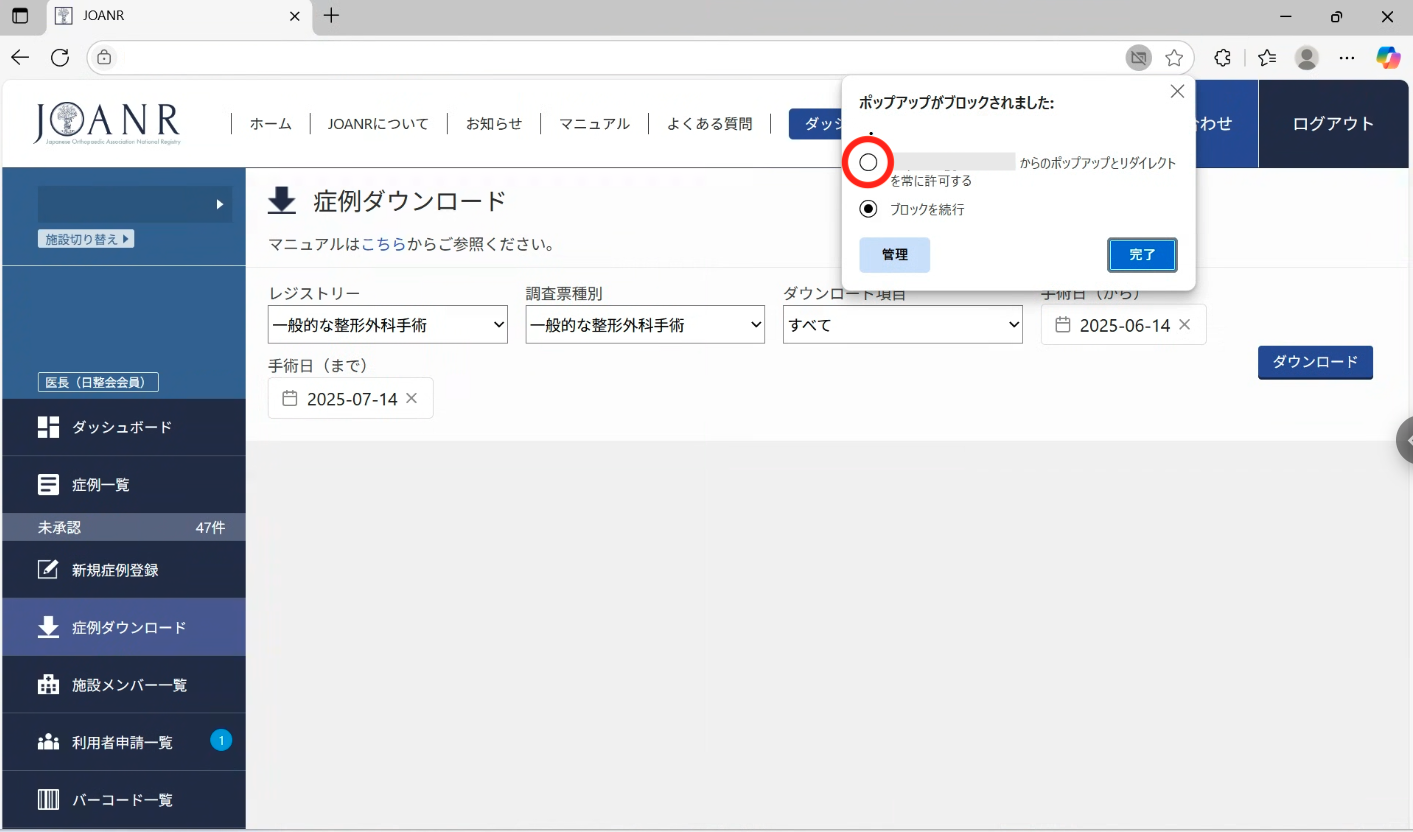This screenshot has height=832, width=1413.
Task: Open Copilot from the browser toolbar
Action: 1389,57
